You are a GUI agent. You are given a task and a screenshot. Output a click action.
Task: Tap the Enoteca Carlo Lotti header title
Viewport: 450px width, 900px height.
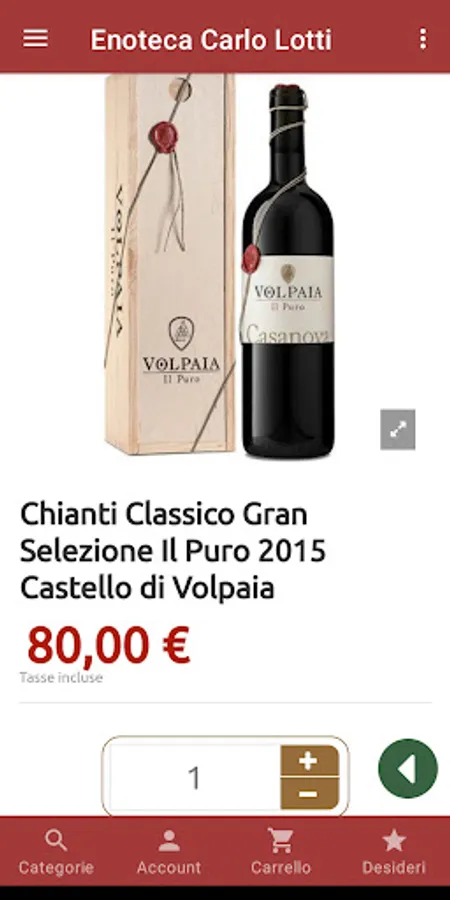211,40
